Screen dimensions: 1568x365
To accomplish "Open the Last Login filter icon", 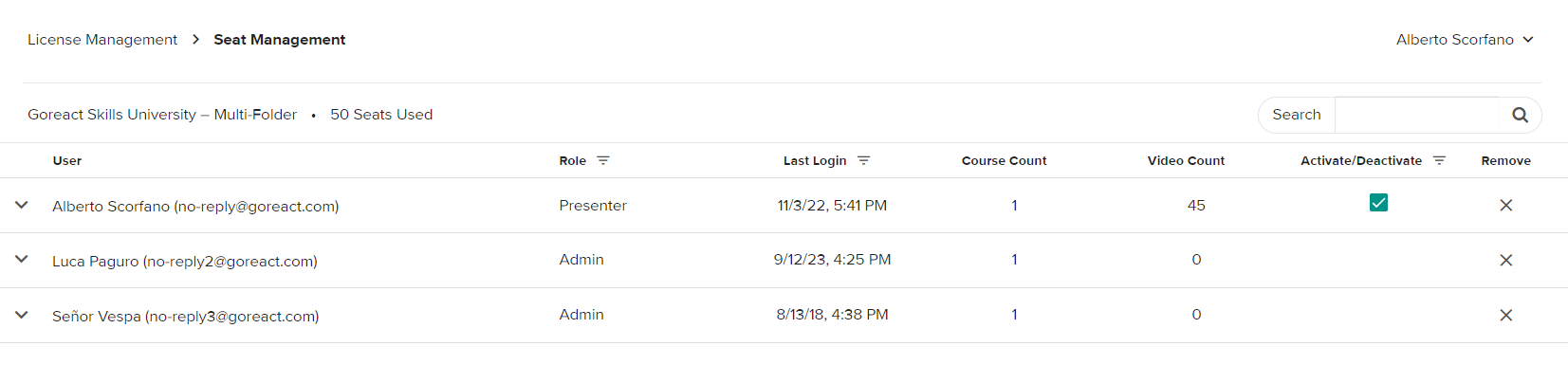I will coord(863,160).
